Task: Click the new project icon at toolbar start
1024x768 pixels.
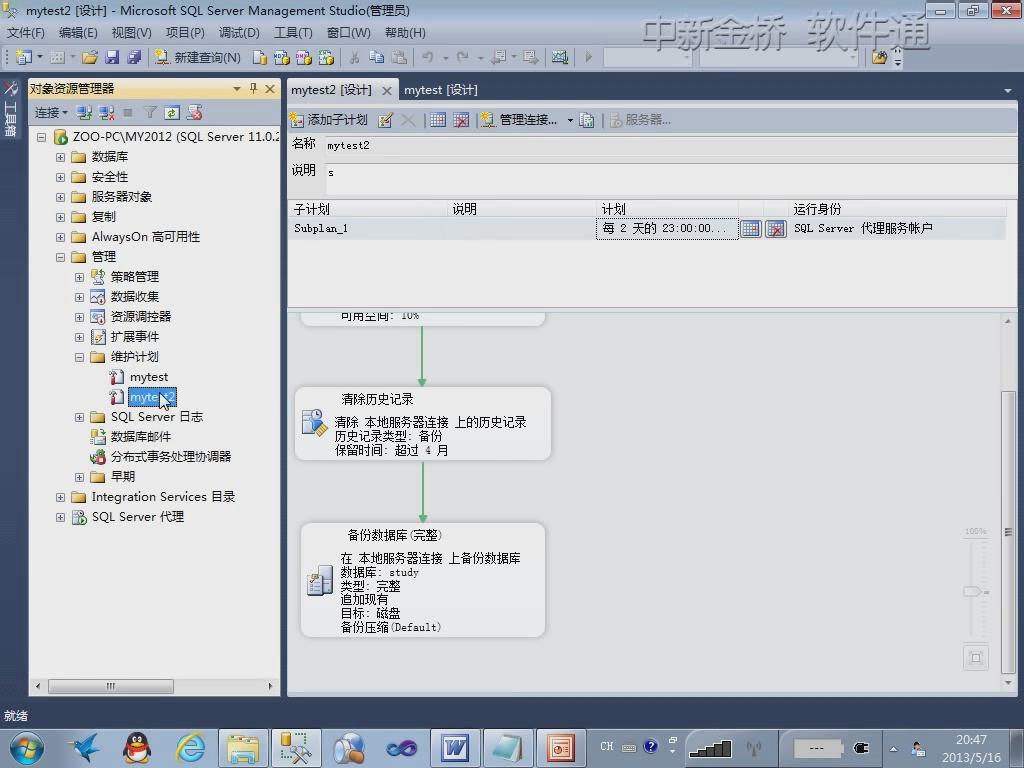Action: [24, 57]
